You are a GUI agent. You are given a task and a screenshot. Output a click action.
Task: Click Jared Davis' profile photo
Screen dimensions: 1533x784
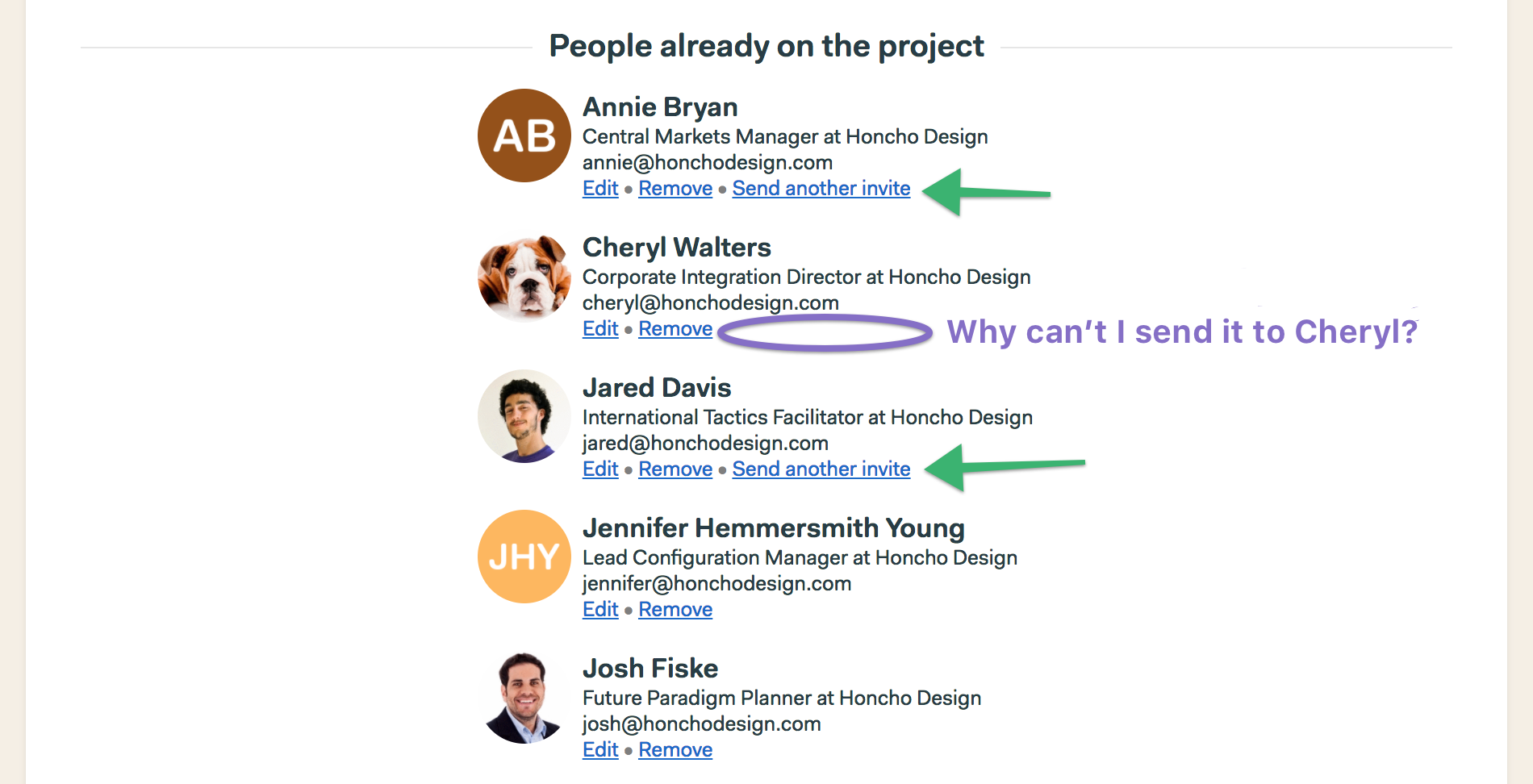tap(524, 416)
